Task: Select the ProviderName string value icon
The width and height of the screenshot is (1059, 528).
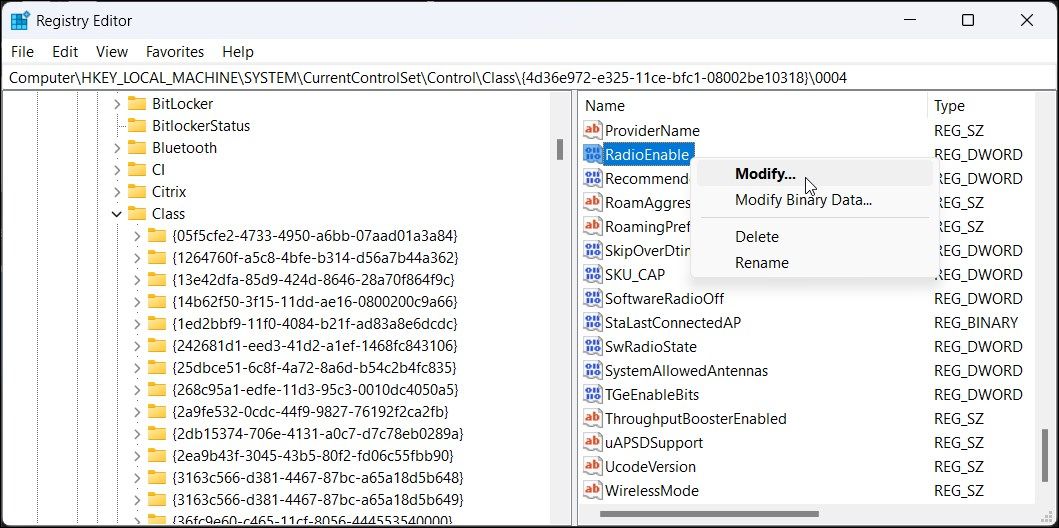Action: (x=592, y=130)
